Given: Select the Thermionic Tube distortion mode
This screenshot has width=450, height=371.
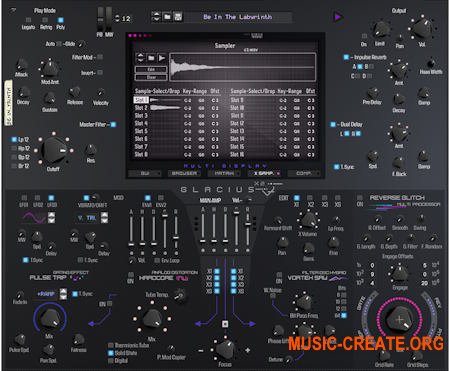Looking at the screenshot, I should [x=110, y=345].
